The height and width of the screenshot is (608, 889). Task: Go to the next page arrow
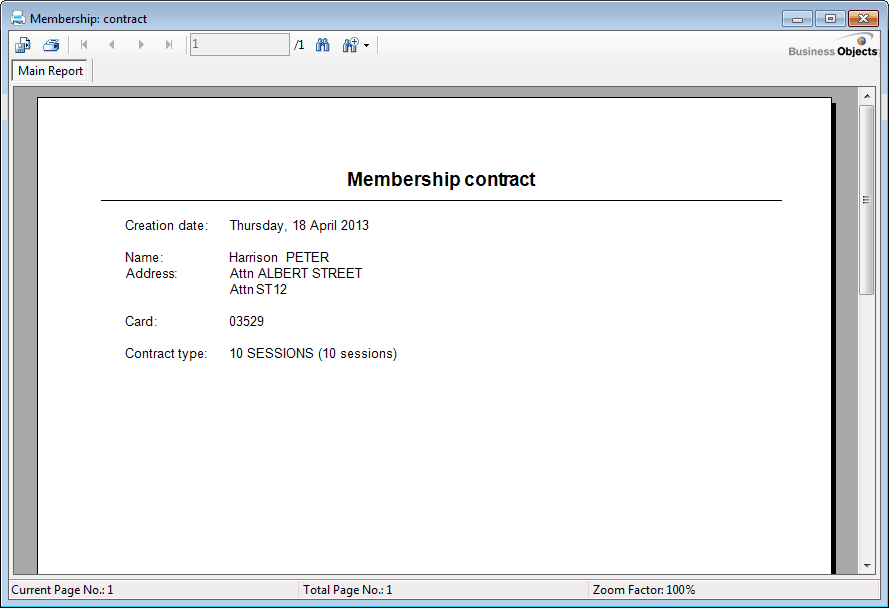pos(141,45)
